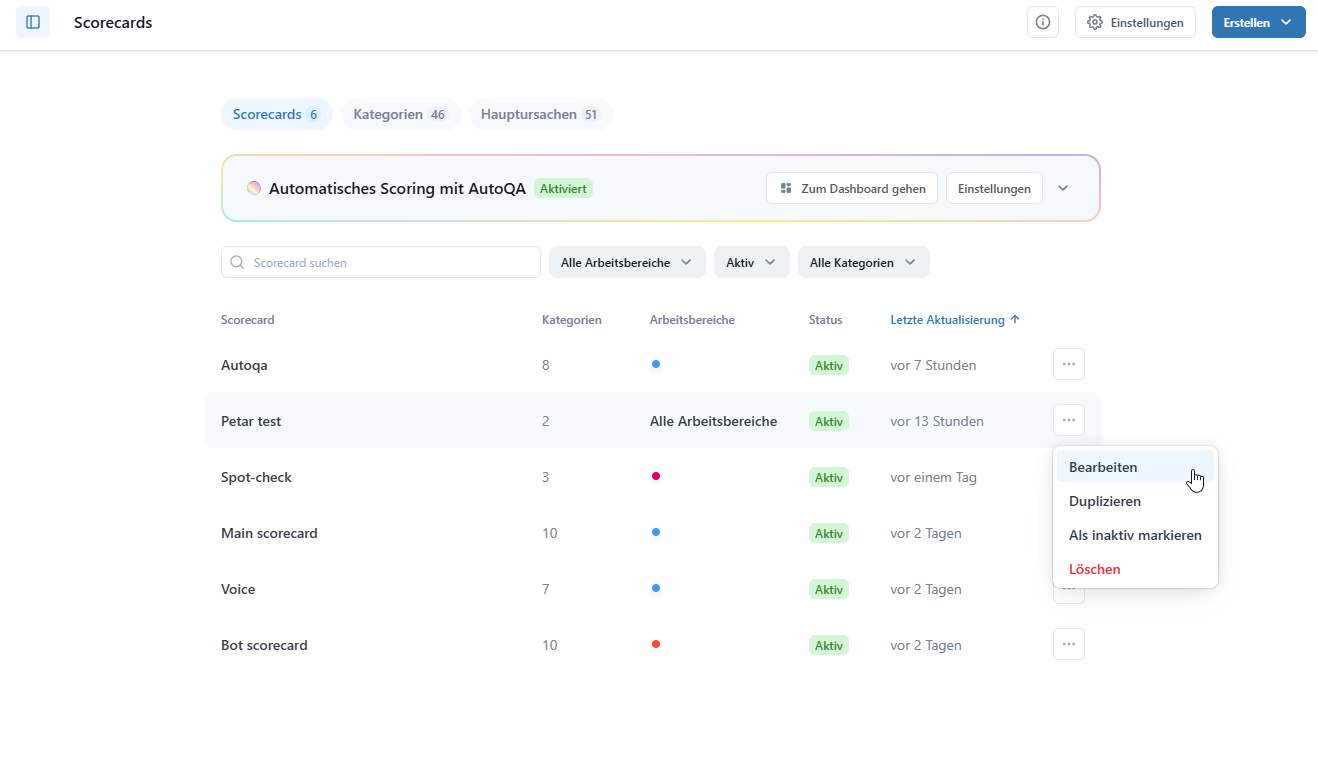The image size is (1318, 777).
Task: Click the Spot-check scorecard name
Action: point(255,477)
